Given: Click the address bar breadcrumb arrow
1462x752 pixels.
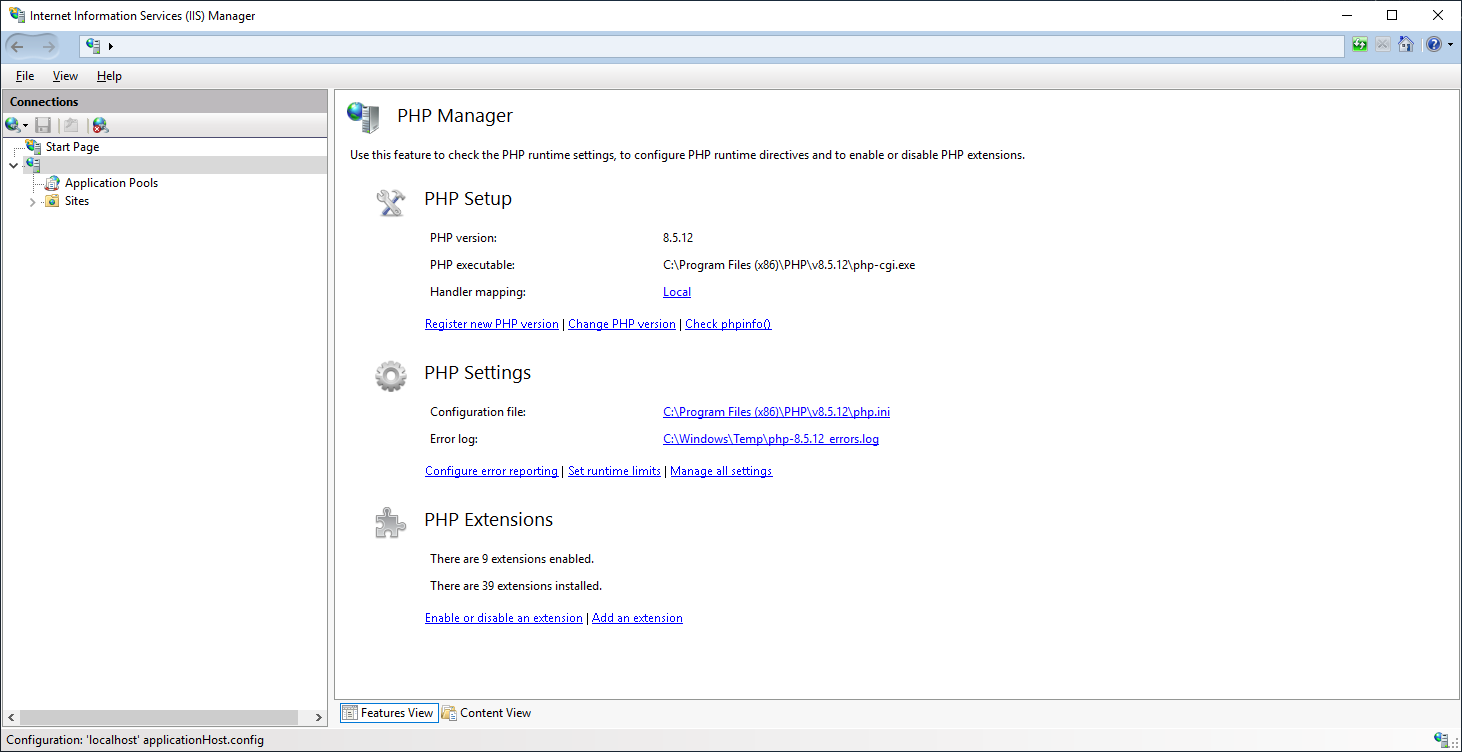Looking at the screenshot, I should (x=111, y=46).
